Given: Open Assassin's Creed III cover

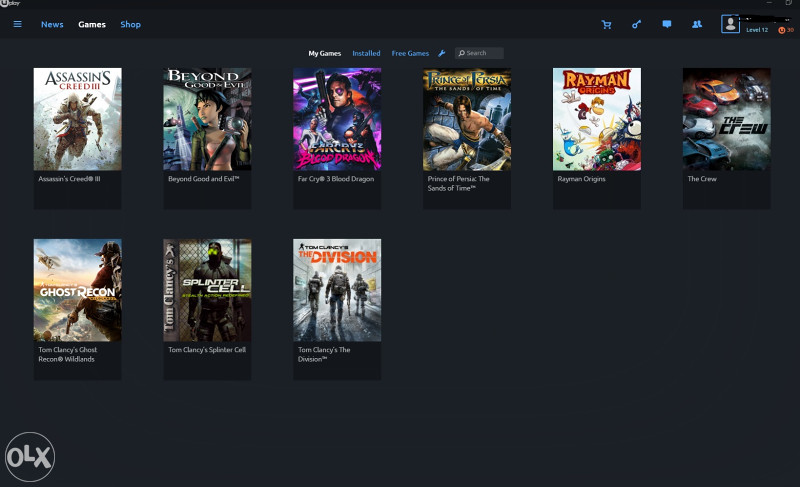Looking at the screenshot, I should click(78, 119).
